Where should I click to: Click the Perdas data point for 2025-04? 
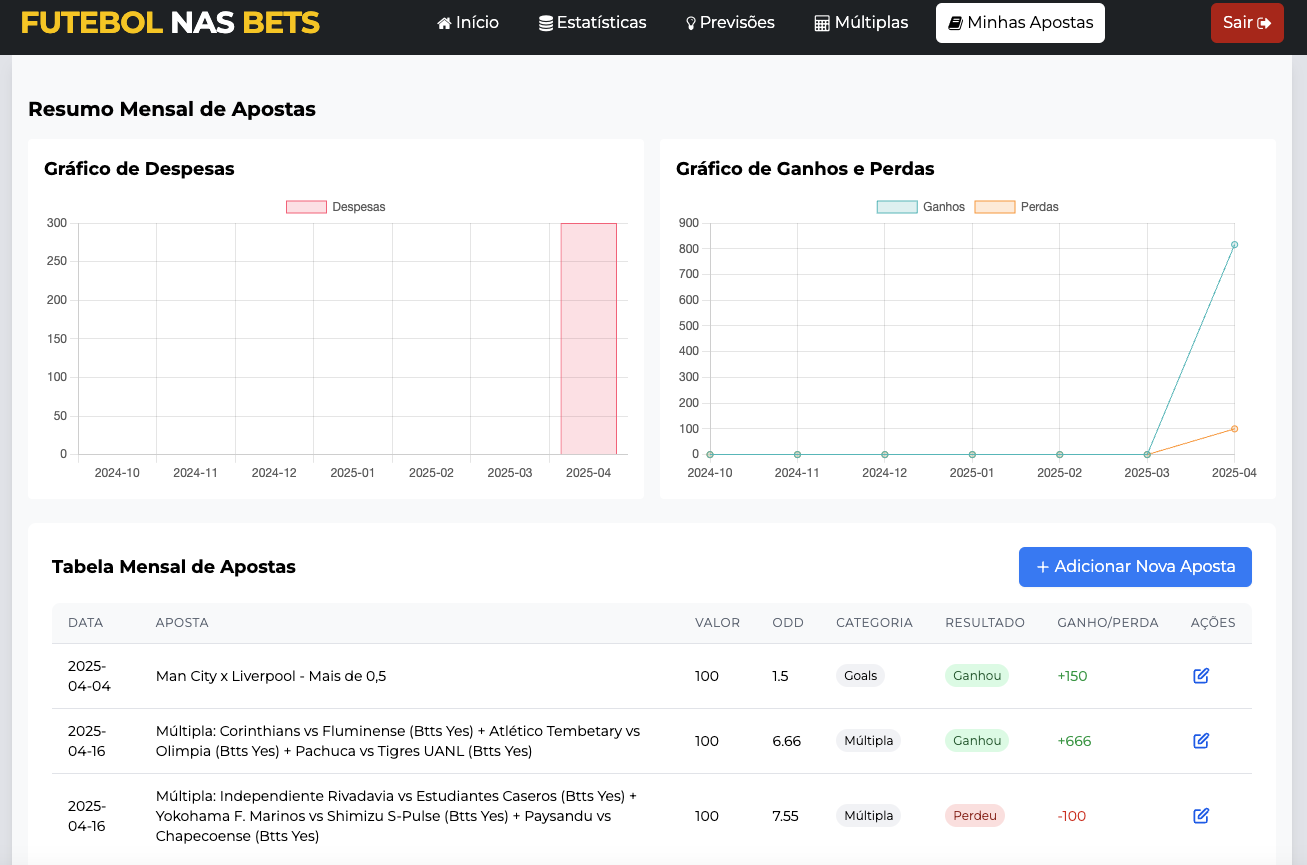click(1234, 429)
